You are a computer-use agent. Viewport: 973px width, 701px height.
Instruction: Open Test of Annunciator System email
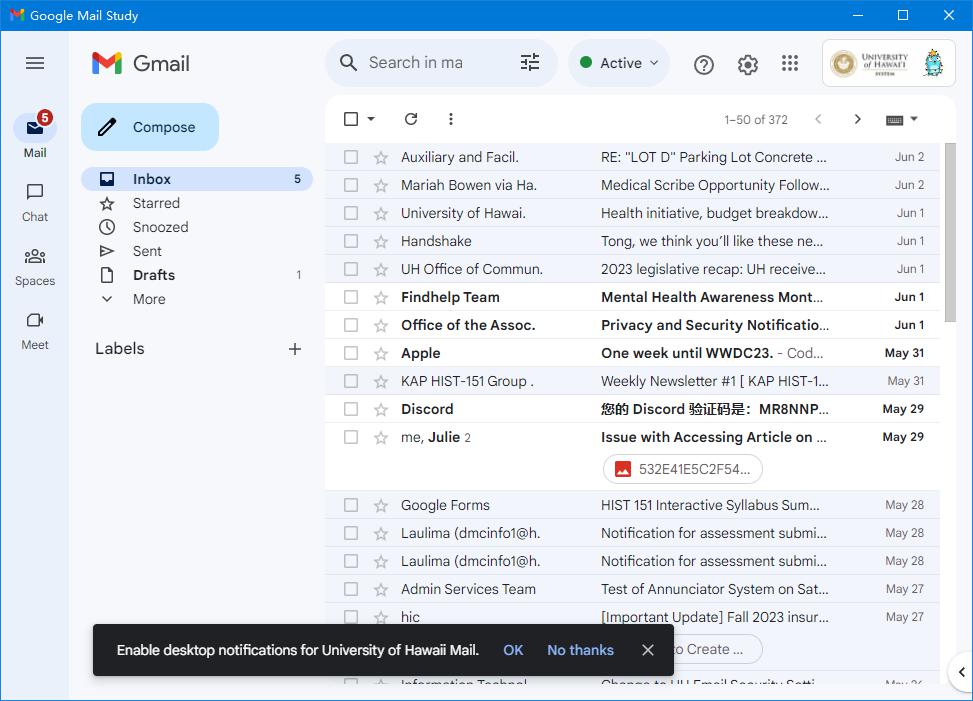click(632, 589)
